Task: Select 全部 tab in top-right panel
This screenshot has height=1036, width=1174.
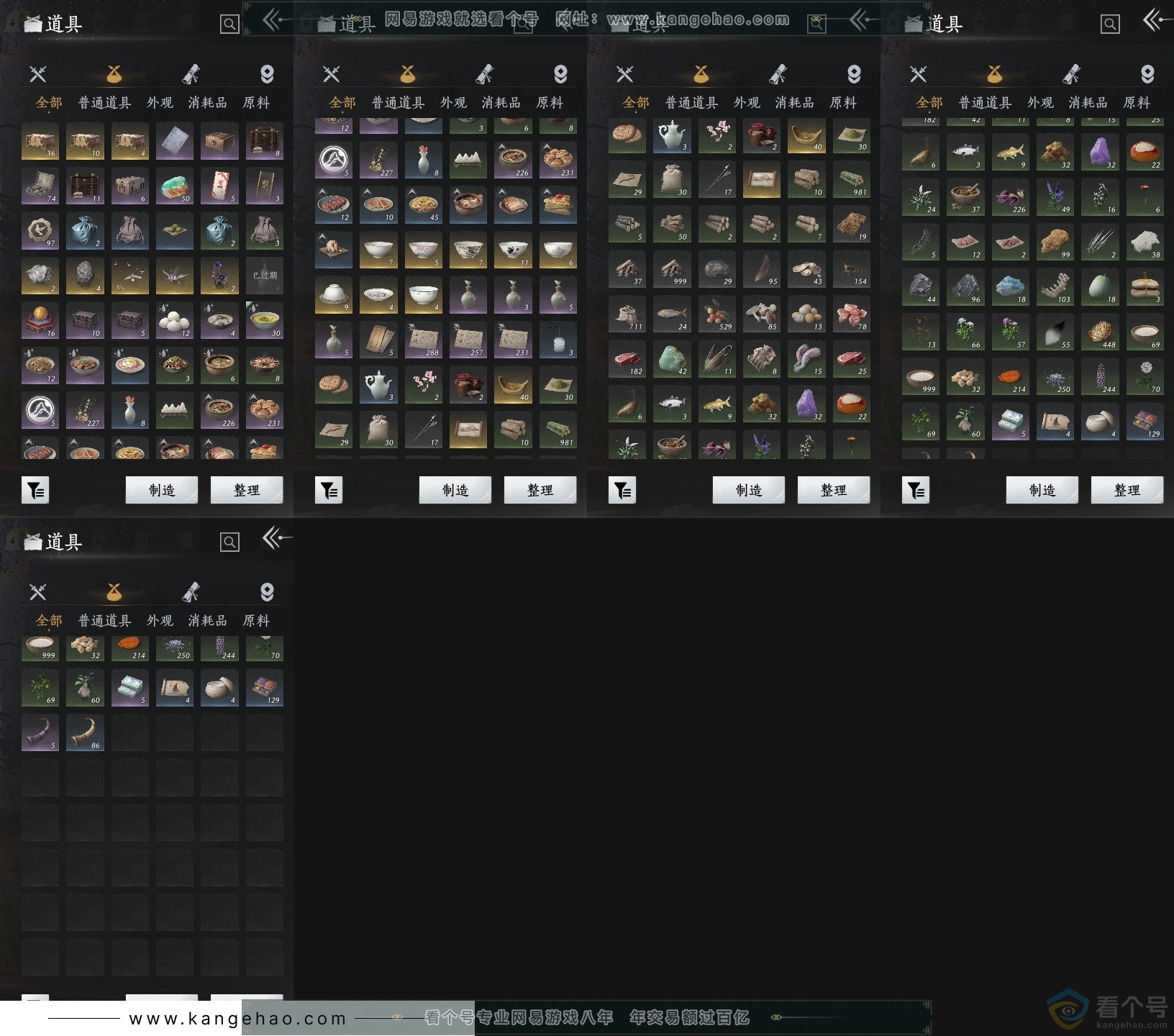Action: (929, 103)
